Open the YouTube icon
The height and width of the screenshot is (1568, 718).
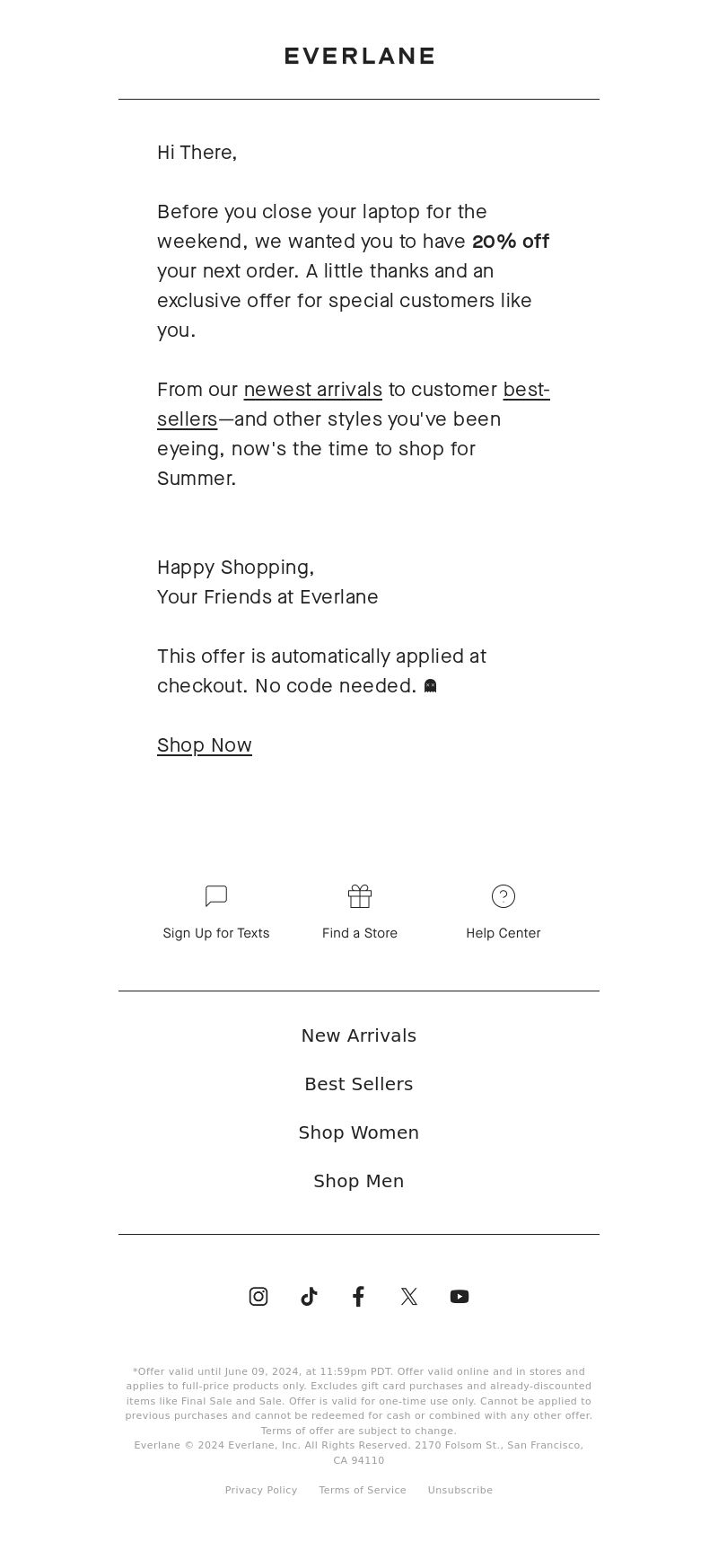pyautogui.click(x=460, y=1296)
